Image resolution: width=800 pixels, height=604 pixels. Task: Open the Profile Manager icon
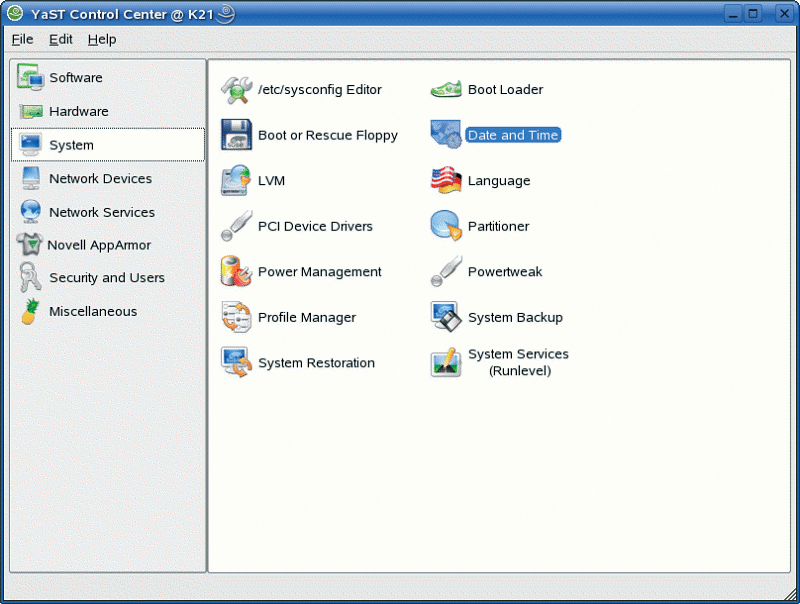(236, 317)
